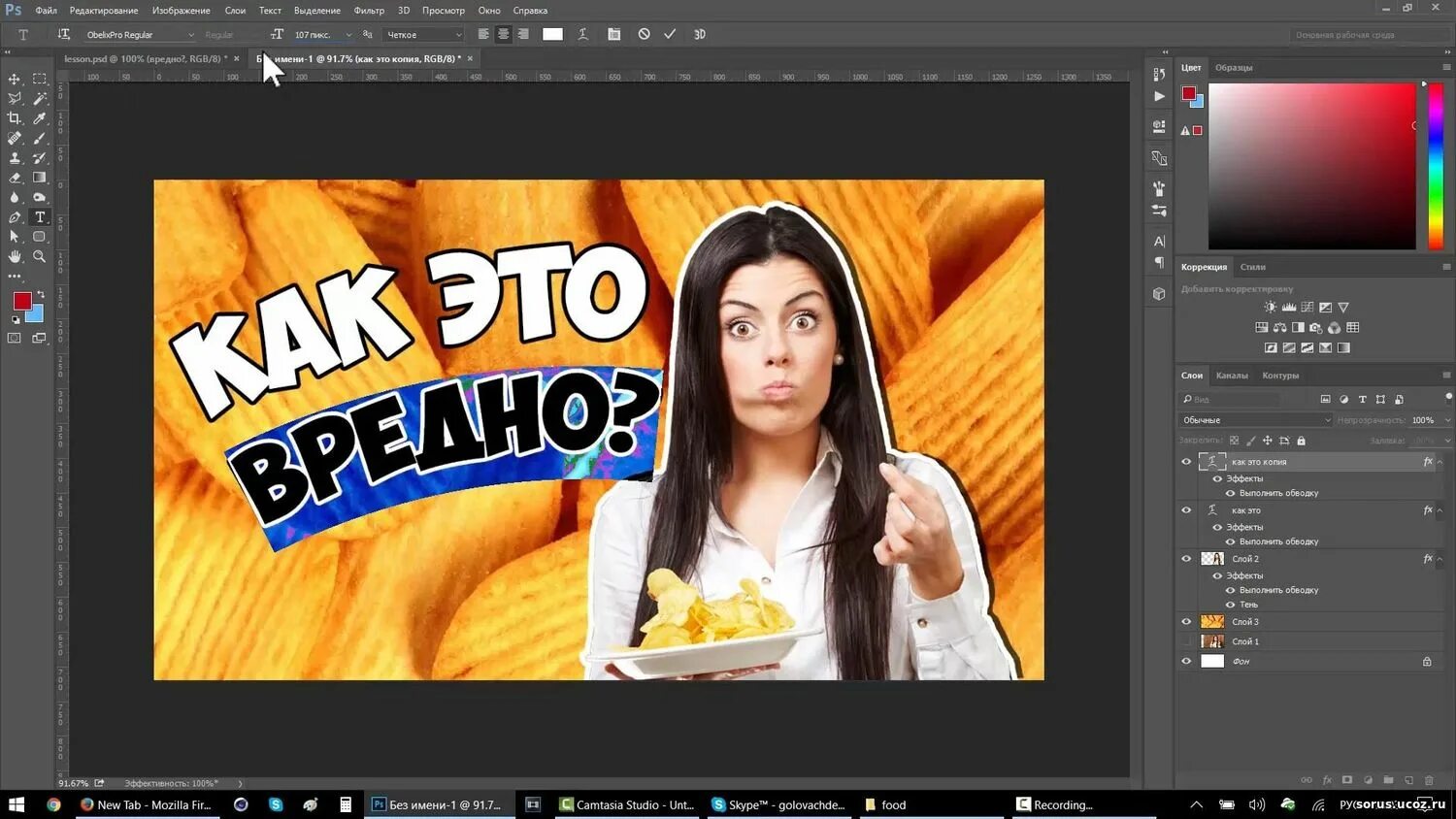The image size is (1456, 819).
Task: Show the Слой 1 layer
Action: pyautogui.click(x=1185, y=640)
